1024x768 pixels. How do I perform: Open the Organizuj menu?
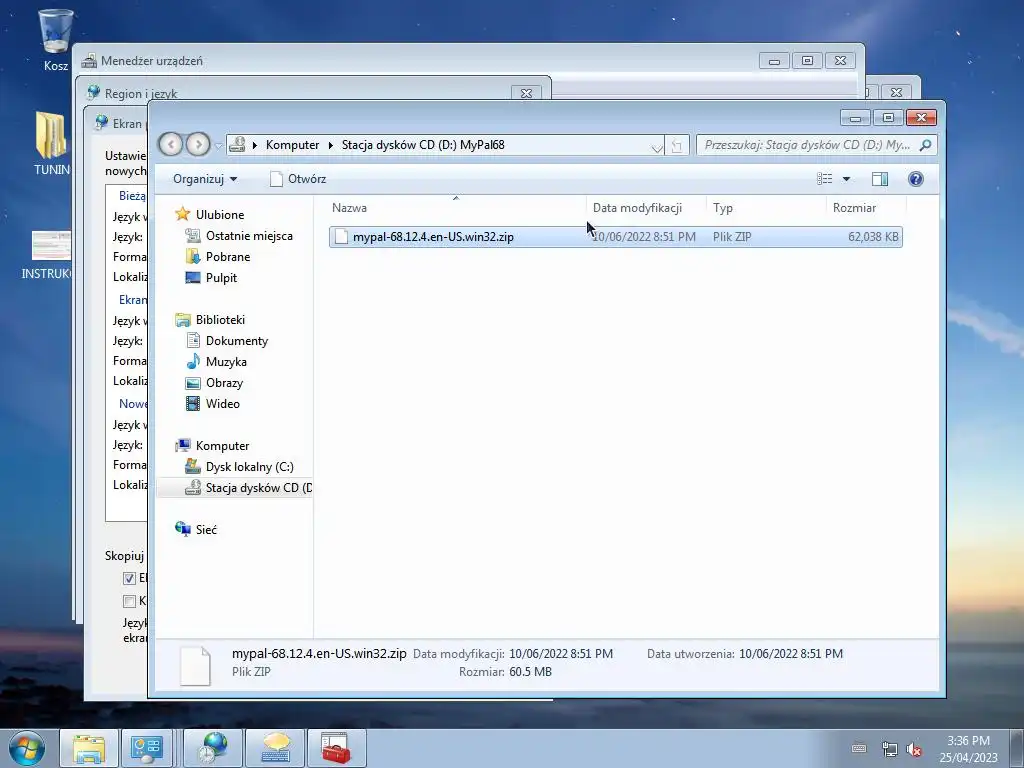click(204, 179)
